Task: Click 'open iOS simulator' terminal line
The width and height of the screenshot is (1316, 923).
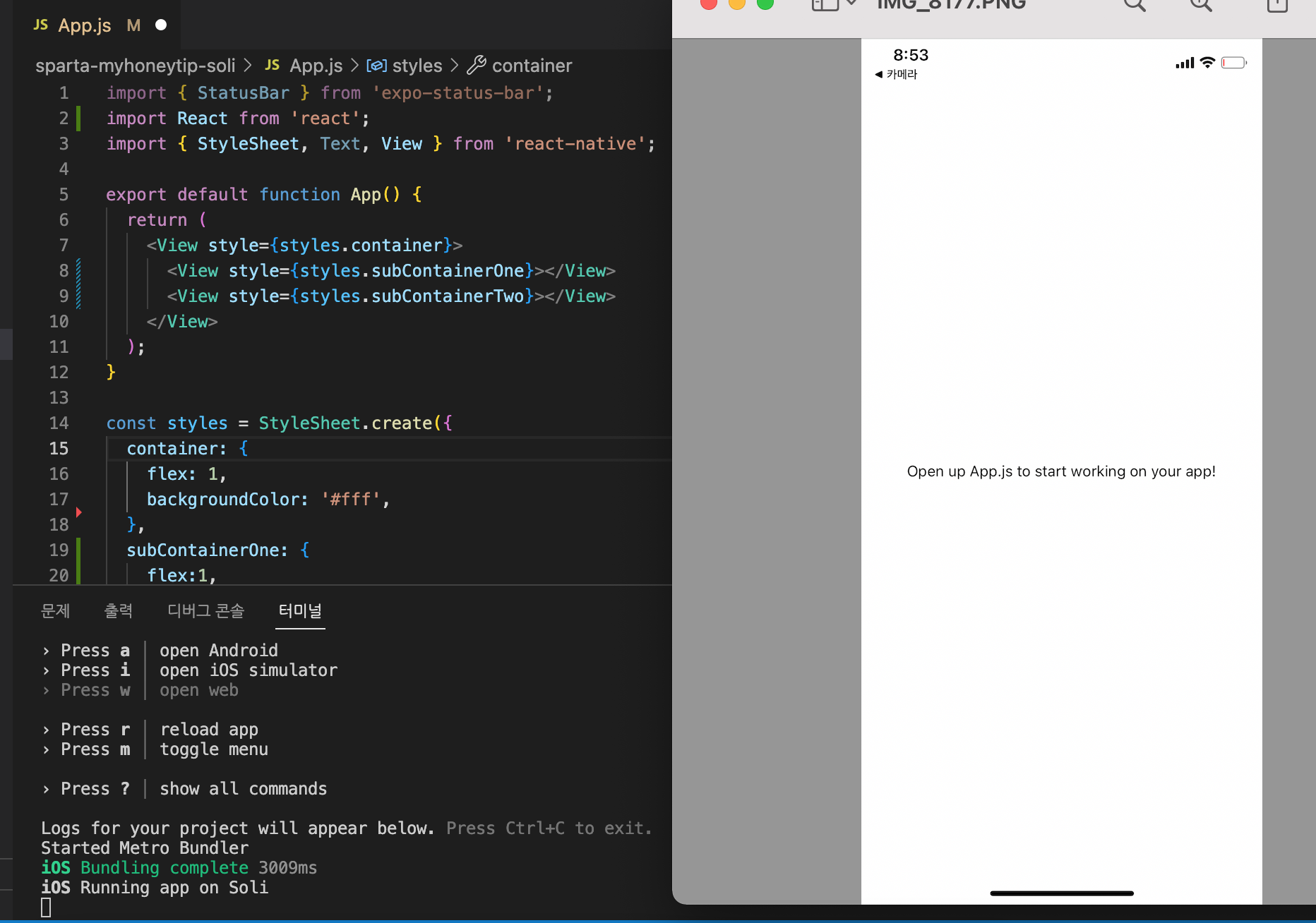Action: coord(249,670)
